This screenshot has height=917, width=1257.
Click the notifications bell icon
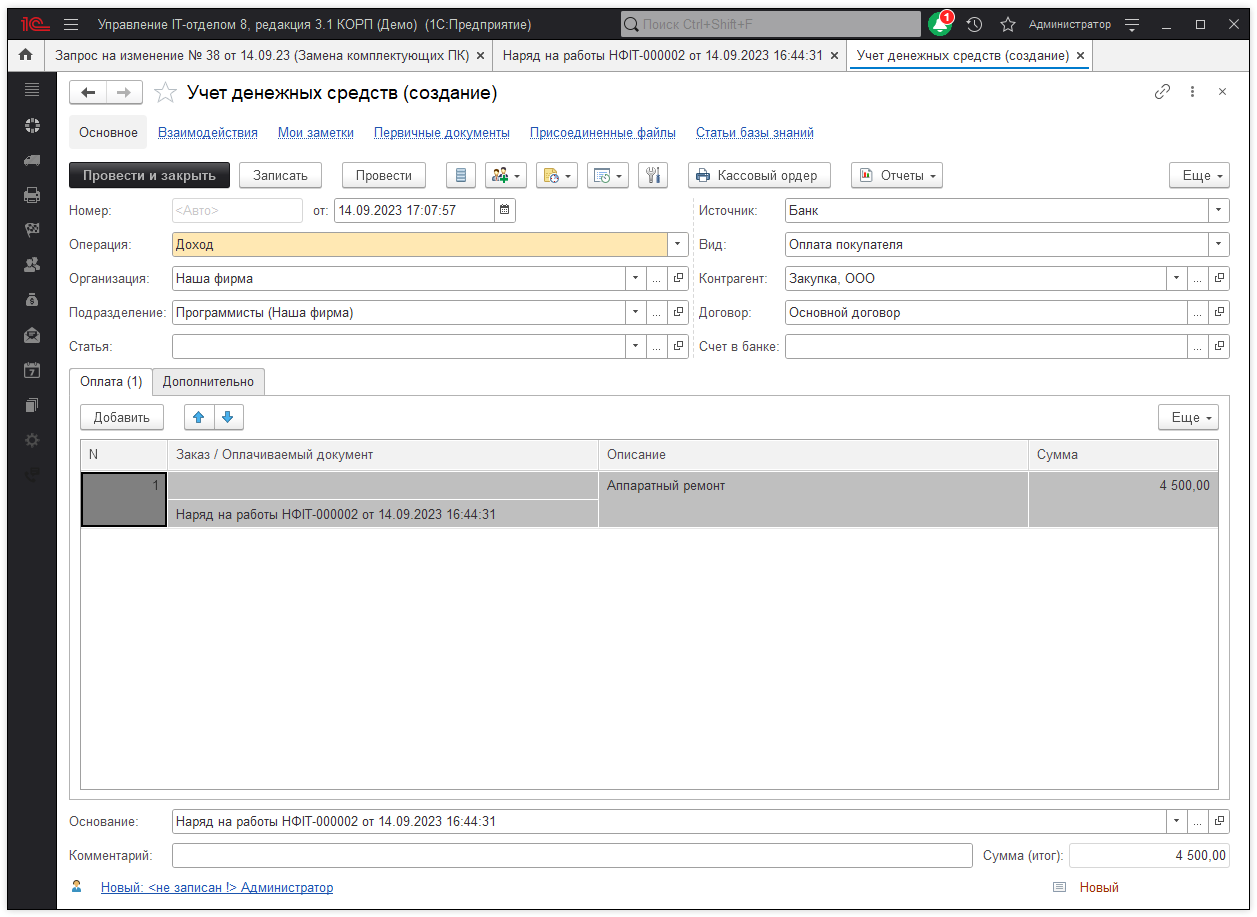coord(940,24)
